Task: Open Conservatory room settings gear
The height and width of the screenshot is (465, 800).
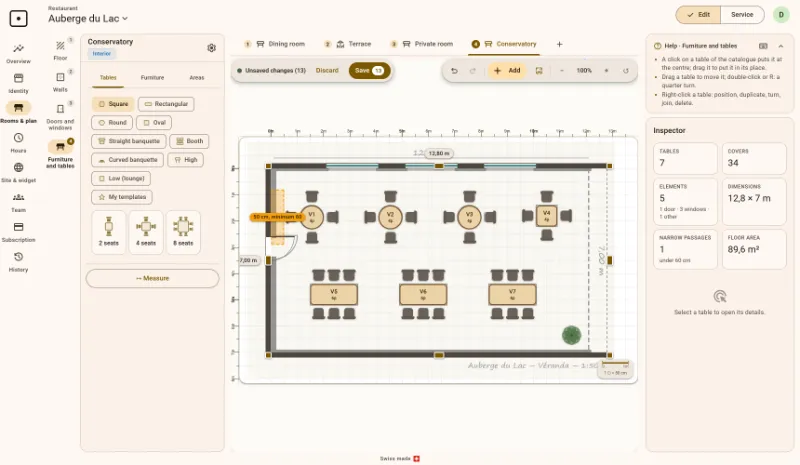Action: 211,48
